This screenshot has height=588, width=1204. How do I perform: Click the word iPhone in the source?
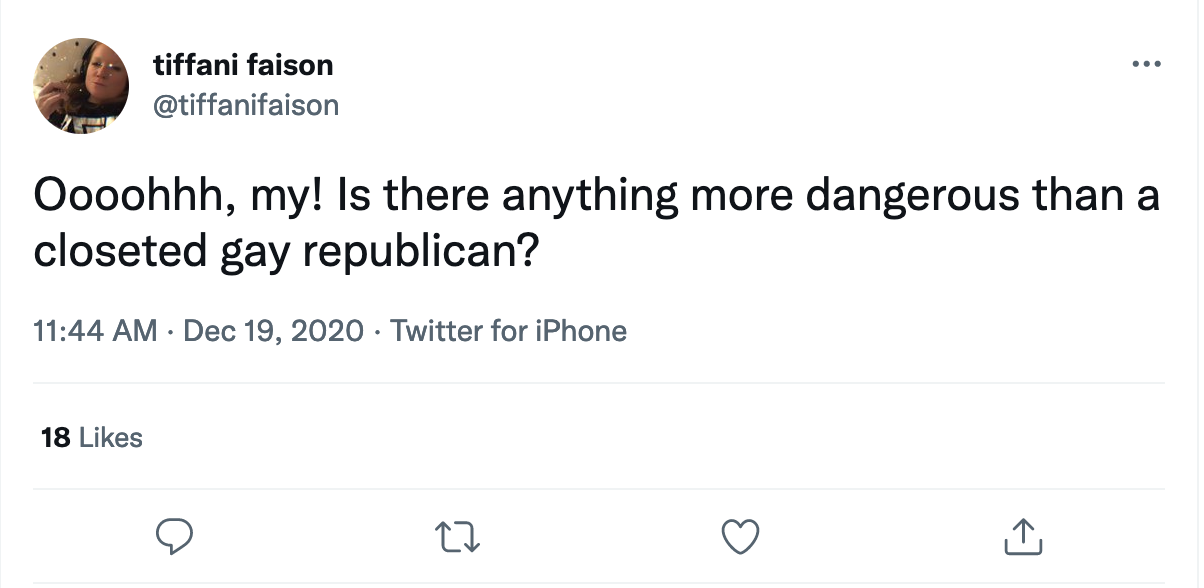[584, 331]
